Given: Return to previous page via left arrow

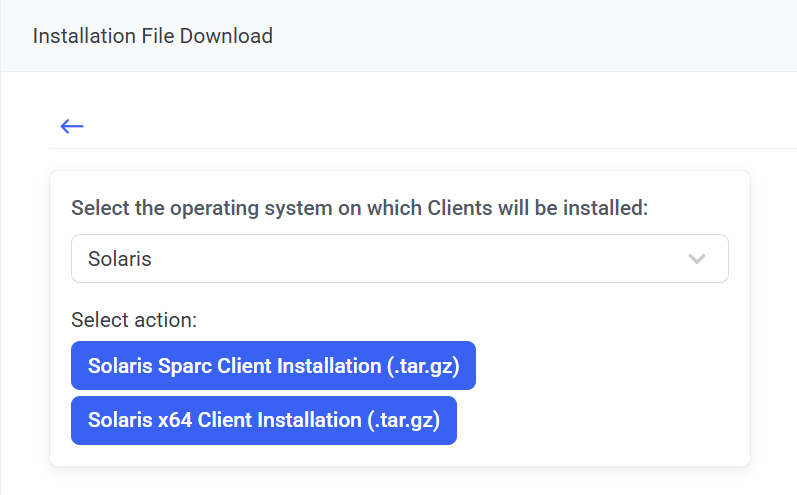Looking at the screenshot, I should 71,126.
